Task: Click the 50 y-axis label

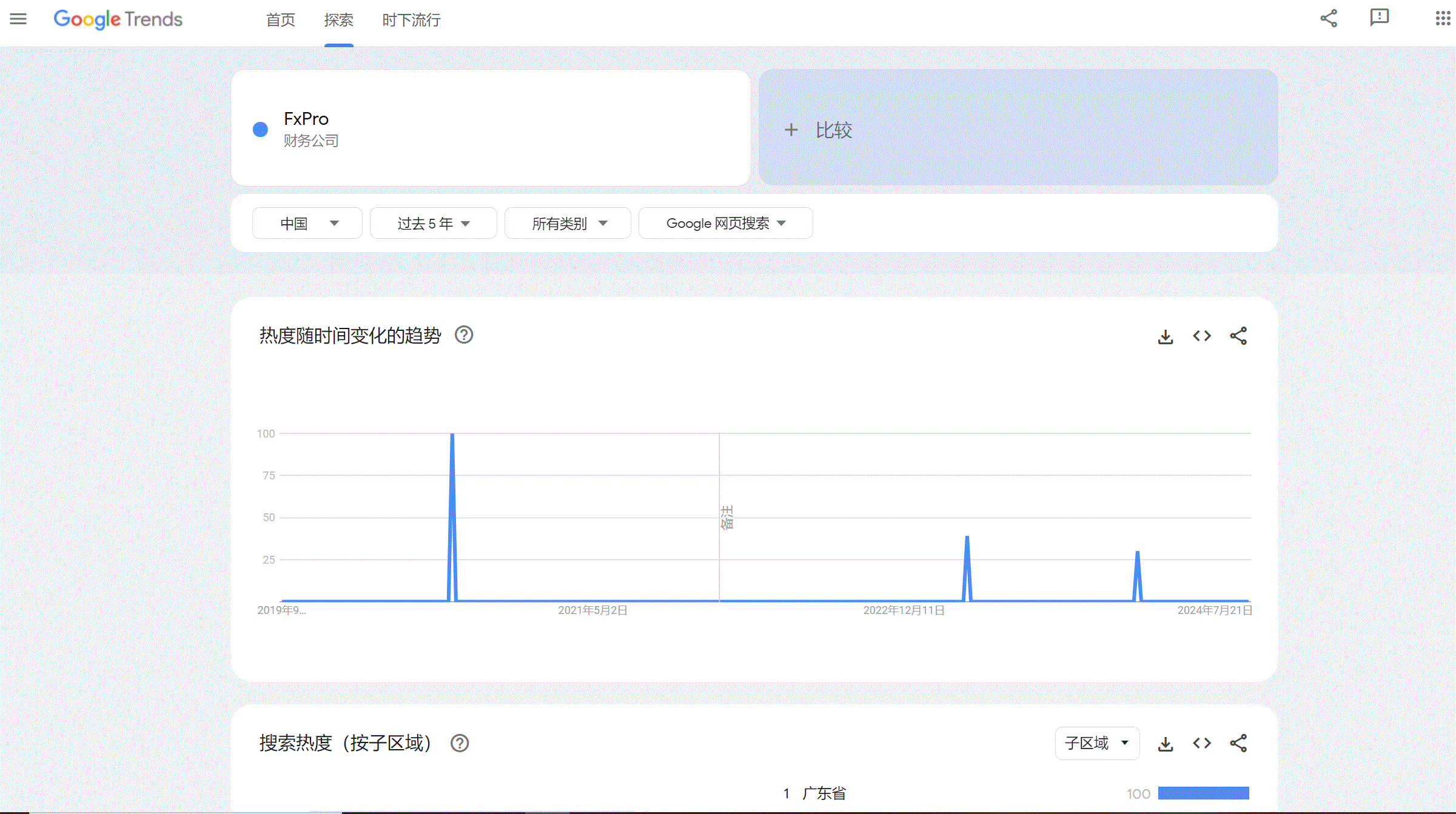Action: [269, 517]
